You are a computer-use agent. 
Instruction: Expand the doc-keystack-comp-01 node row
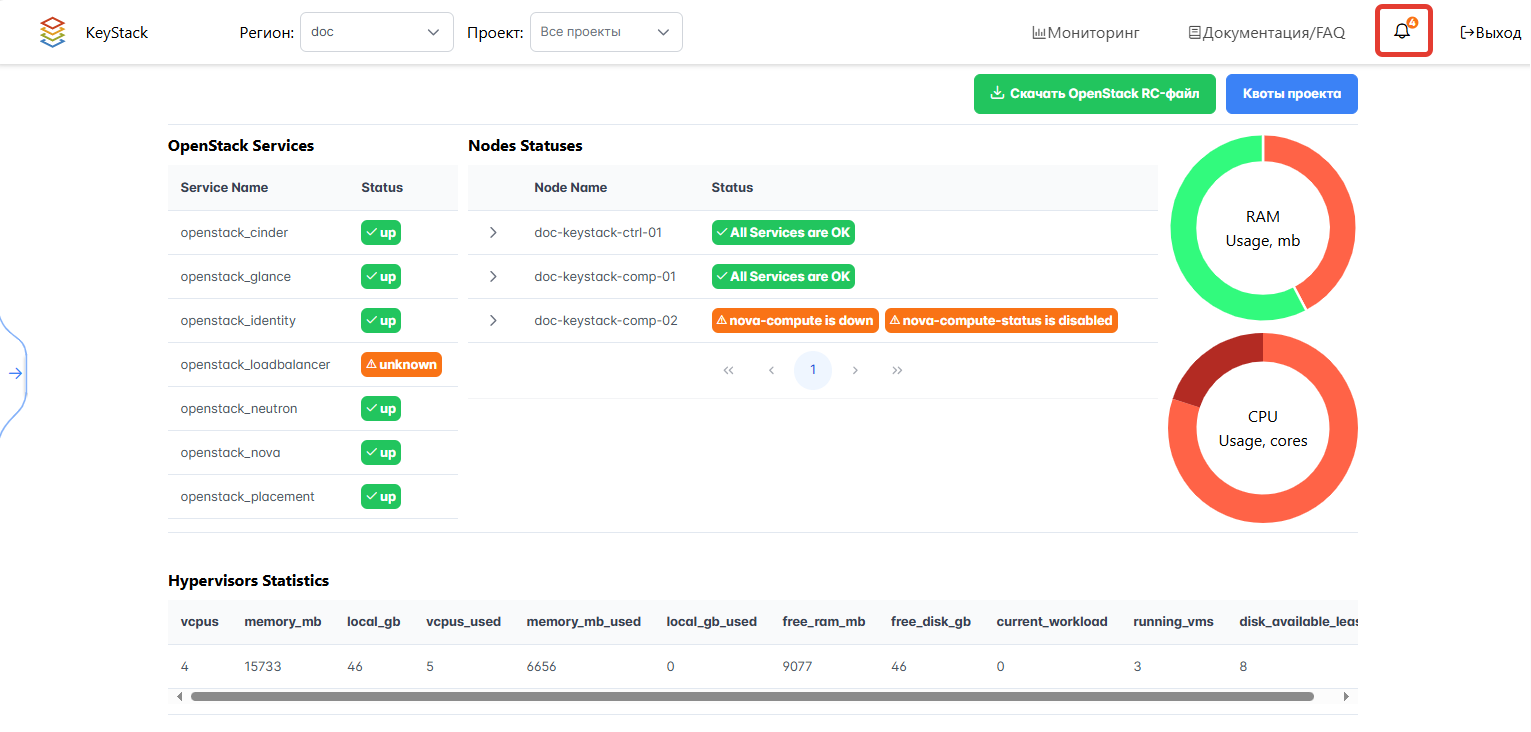click(x=493, y=277)
